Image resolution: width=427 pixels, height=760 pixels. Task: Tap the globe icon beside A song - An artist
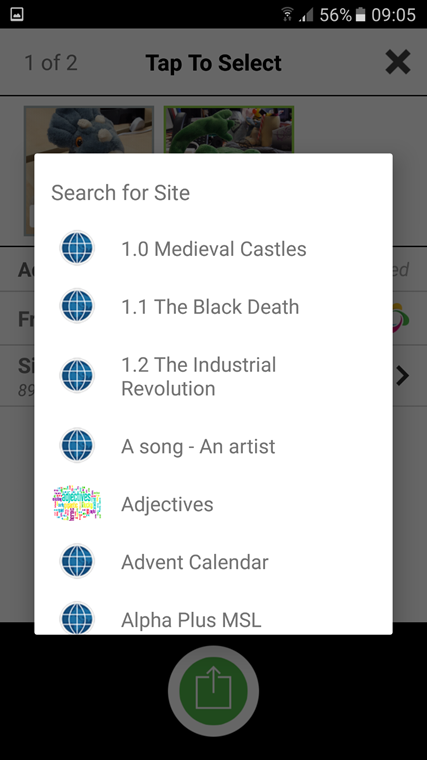click(x=77, y=445)
